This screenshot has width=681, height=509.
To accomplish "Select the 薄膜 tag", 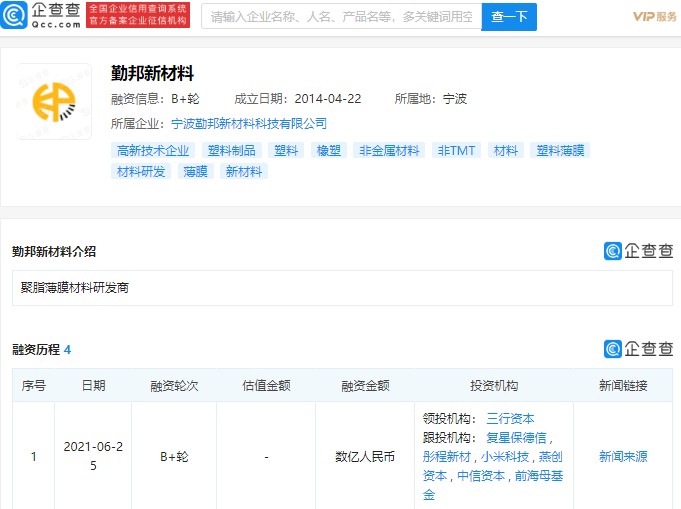I will (195, 171).
